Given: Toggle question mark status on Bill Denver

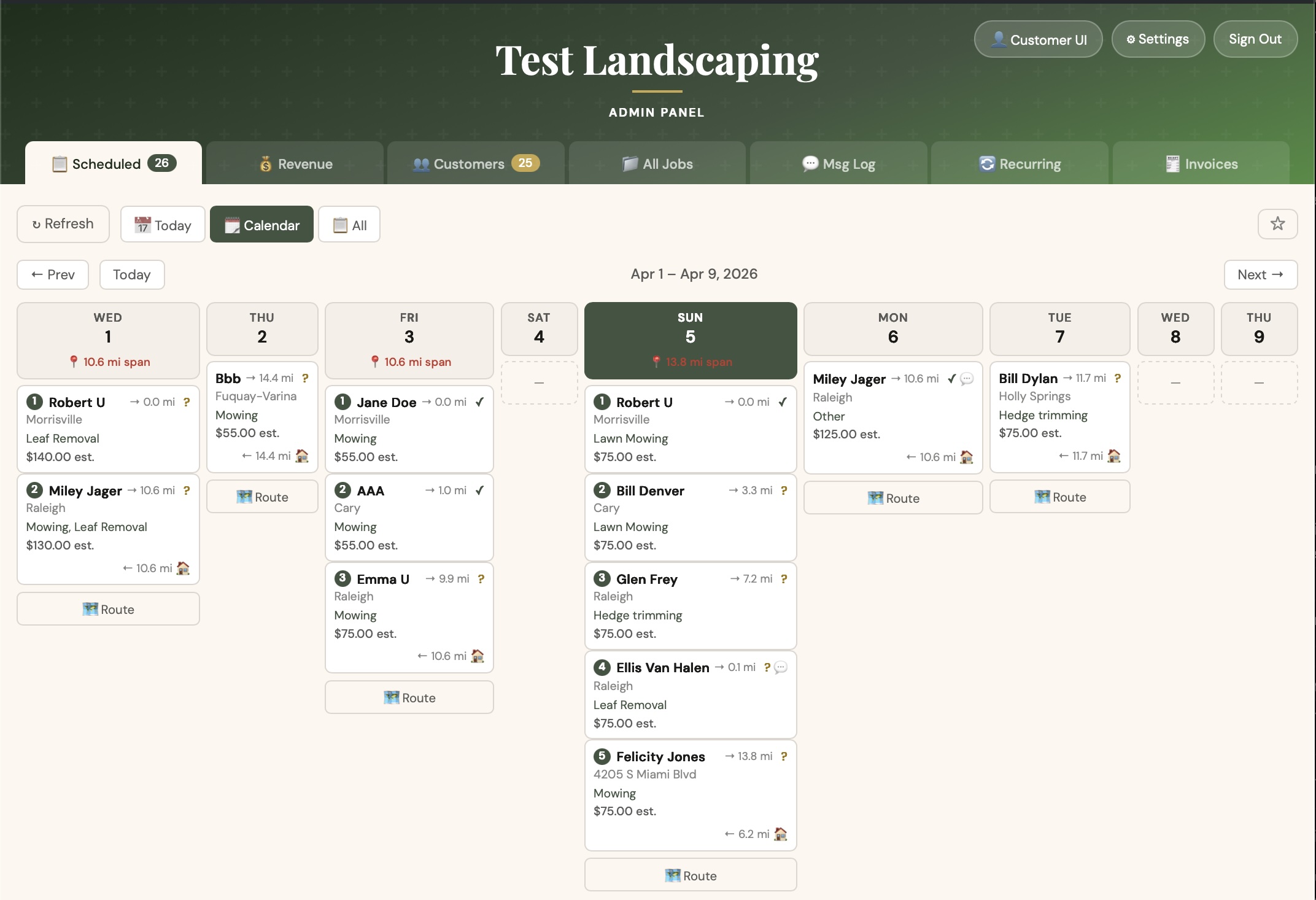Looking at the screenshot, I should (x=784, y=491).
